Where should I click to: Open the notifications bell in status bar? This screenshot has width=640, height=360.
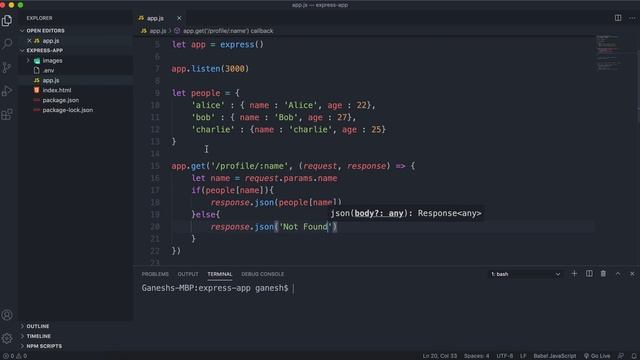(634, 356)
